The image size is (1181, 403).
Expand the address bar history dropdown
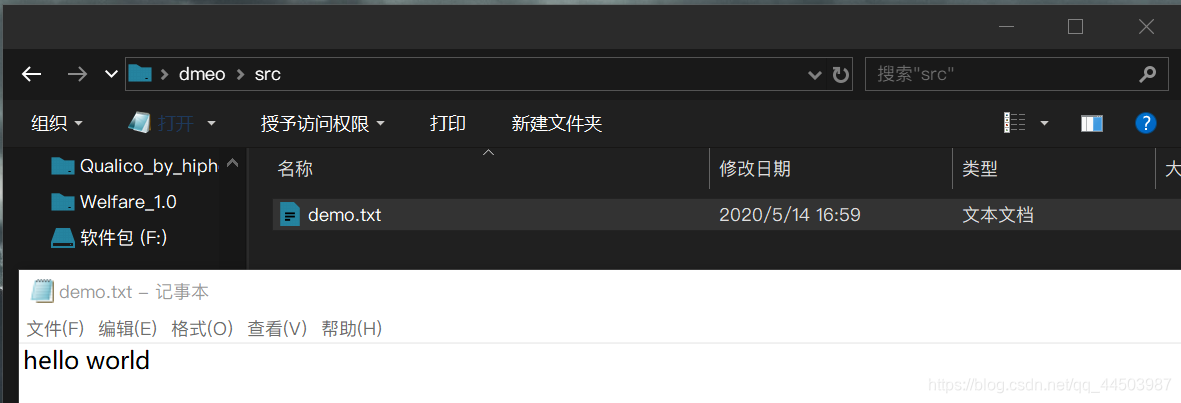[814, 75]
